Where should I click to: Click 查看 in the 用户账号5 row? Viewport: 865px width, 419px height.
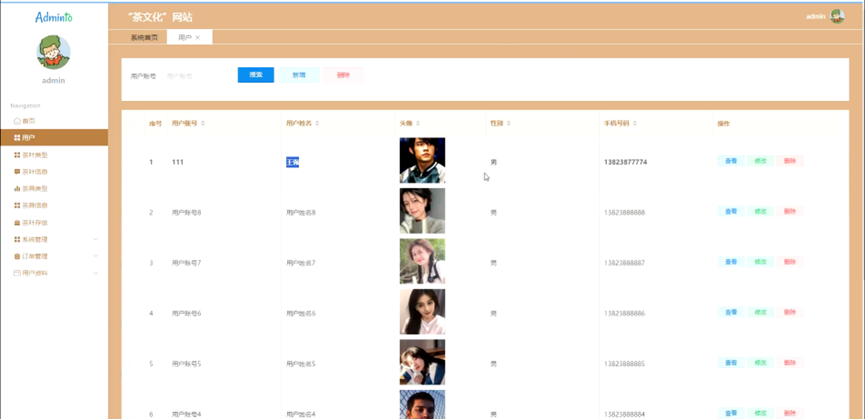[730, 363]
